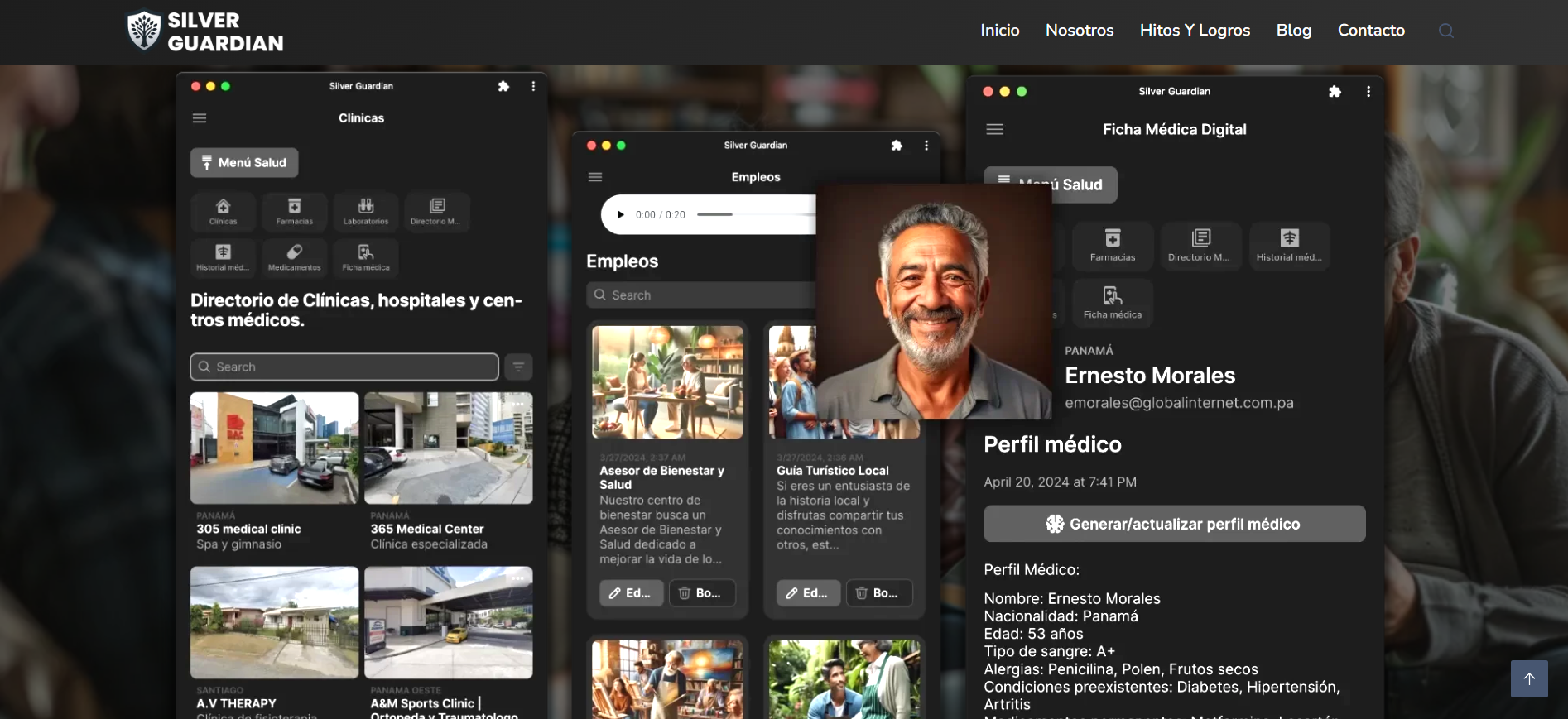The image size is (1568, 719).
Task: Click the 'Guía Turístico Local' title
Action: coord(833,471)
